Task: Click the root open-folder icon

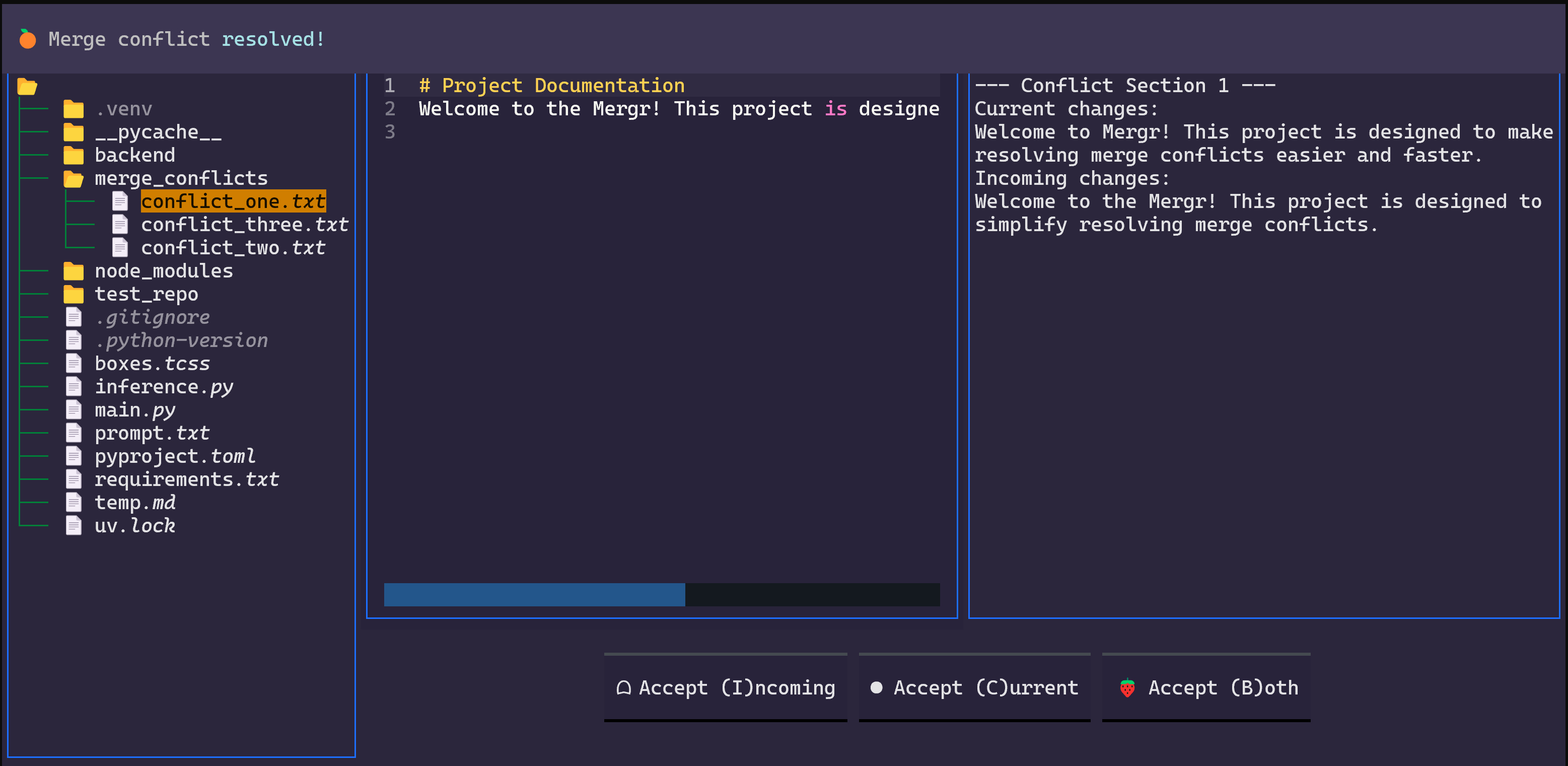Action: (x=27, y=87)
